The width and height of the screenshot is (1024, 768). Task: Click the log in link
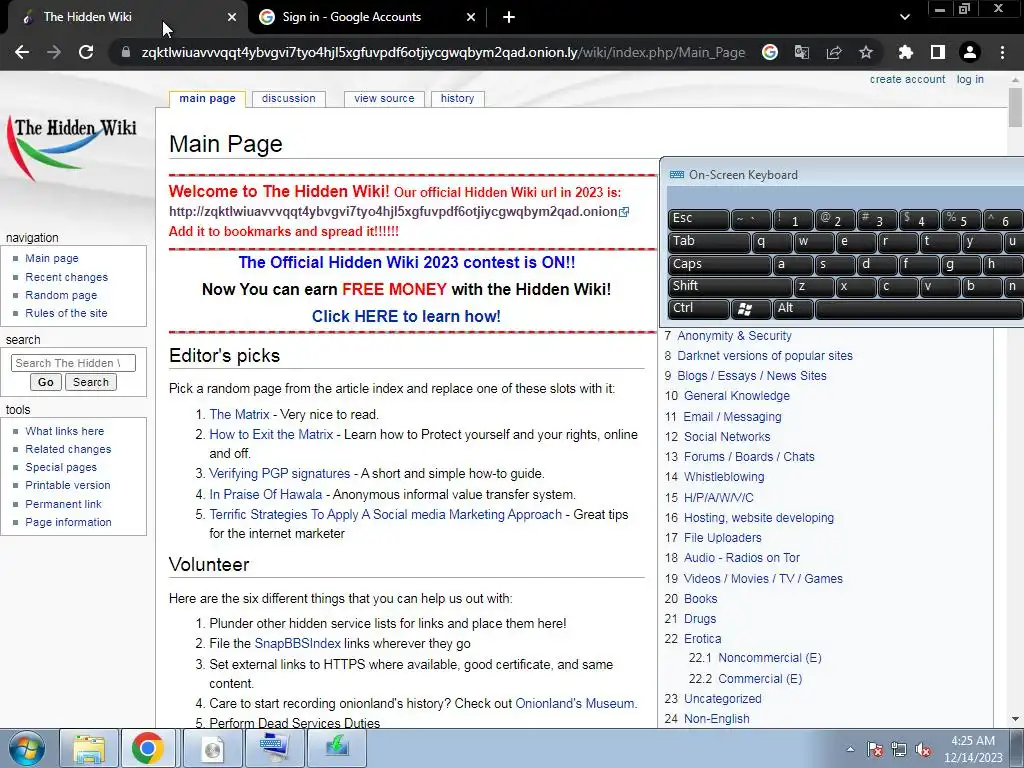[x=970, y=79]
